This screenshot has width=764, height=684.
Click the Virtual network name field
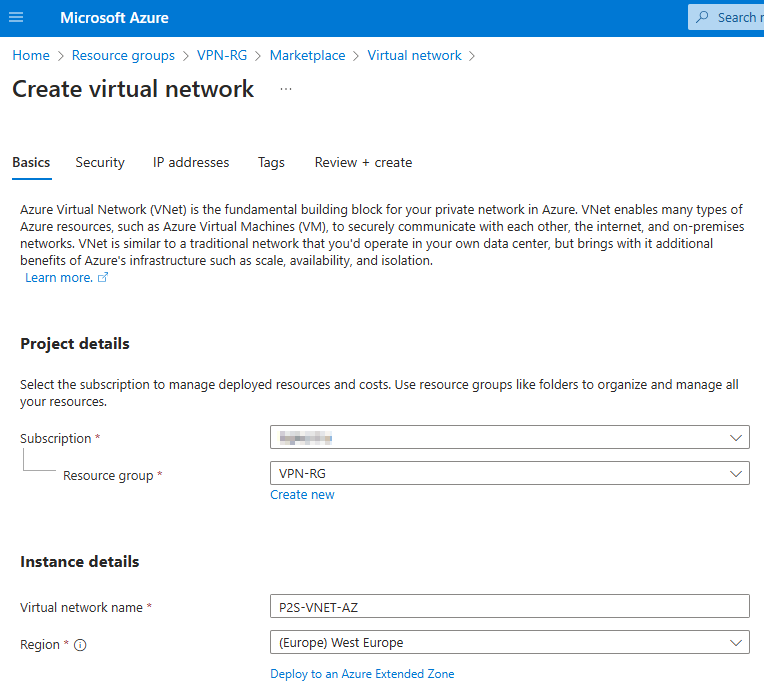tap(509, 607)
